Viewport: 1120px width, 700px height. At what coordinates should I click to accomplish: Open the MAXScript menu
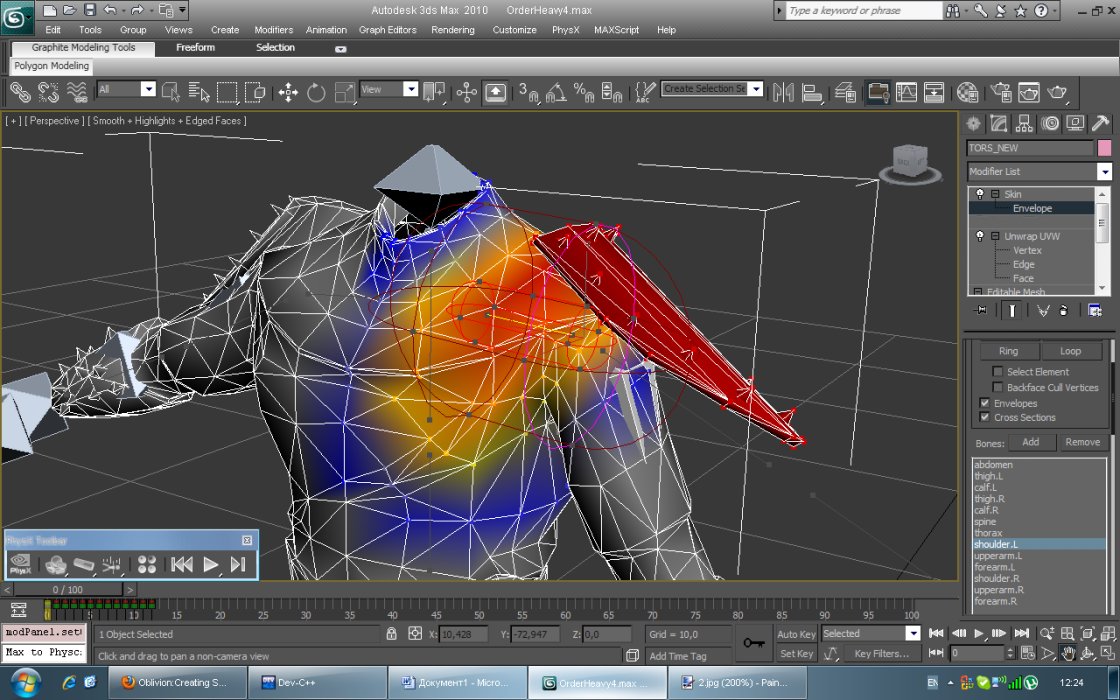[x=616, y=30]
